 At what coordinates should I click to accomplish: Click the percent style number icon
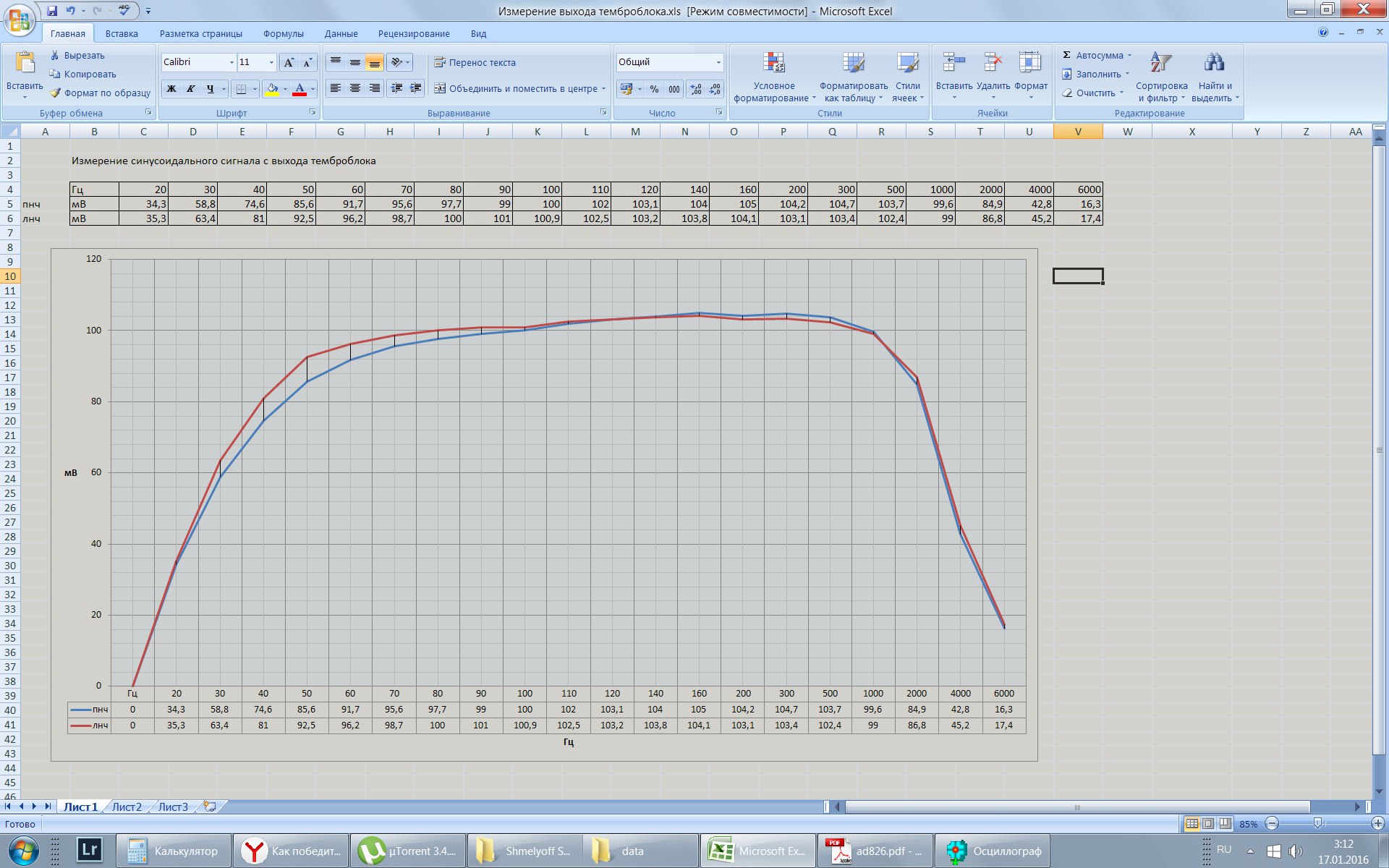pos(654,89)
